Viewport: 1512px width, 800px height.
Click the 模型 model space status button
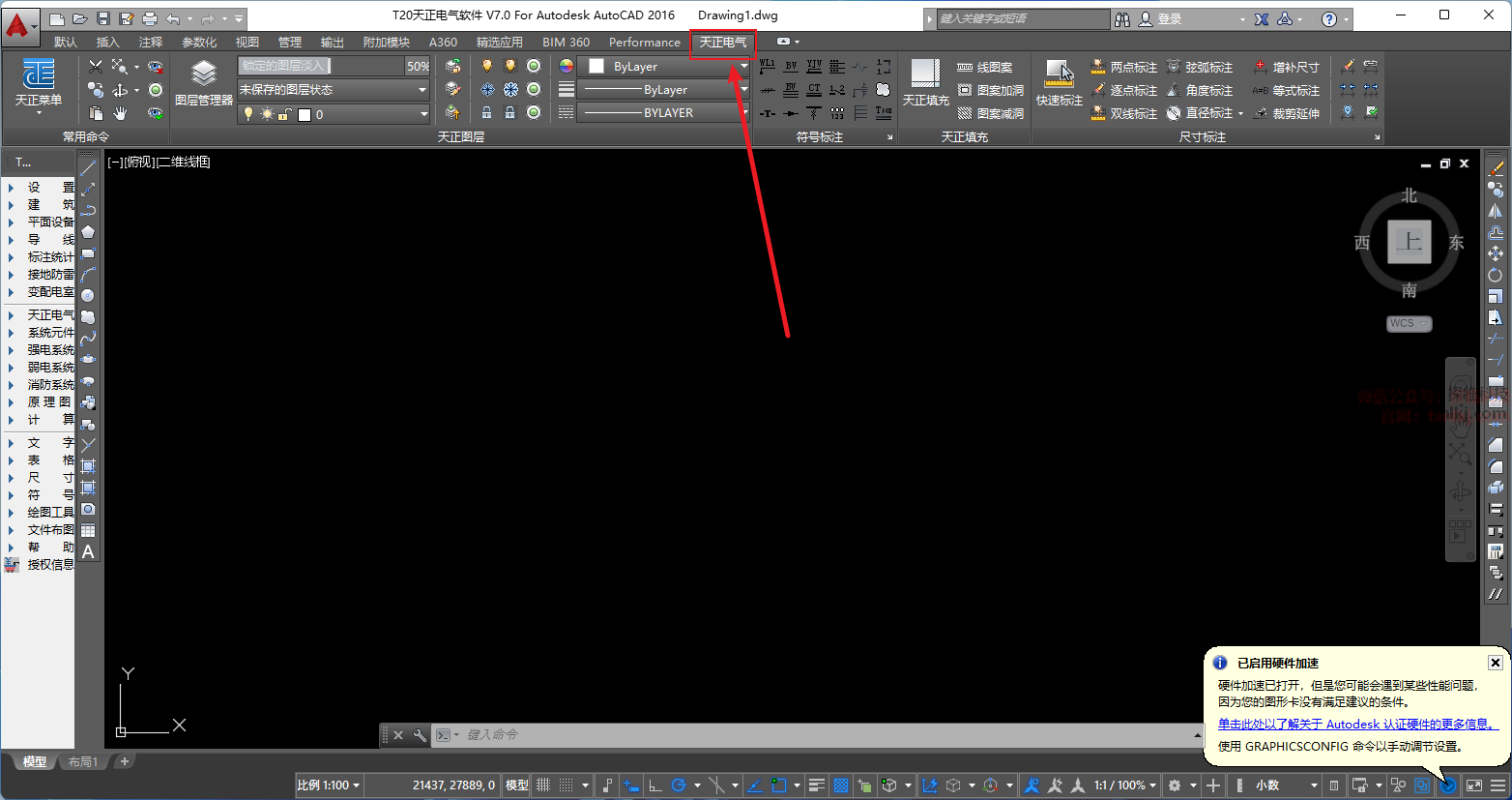517,785
